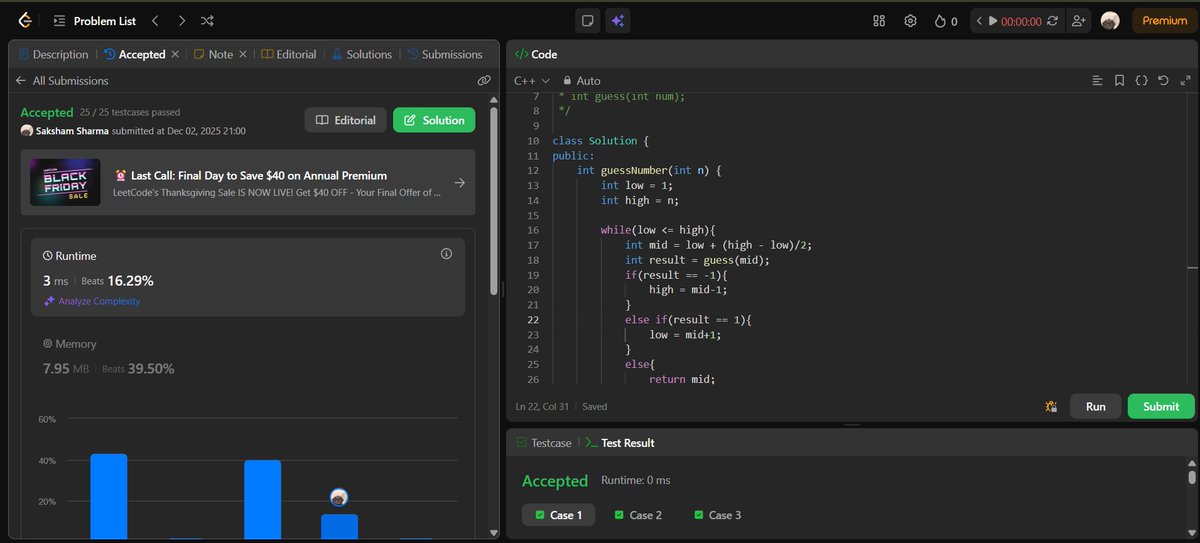Format the code with the align-lines icon
This screenshot has height=543, width=1200.
1097,80
